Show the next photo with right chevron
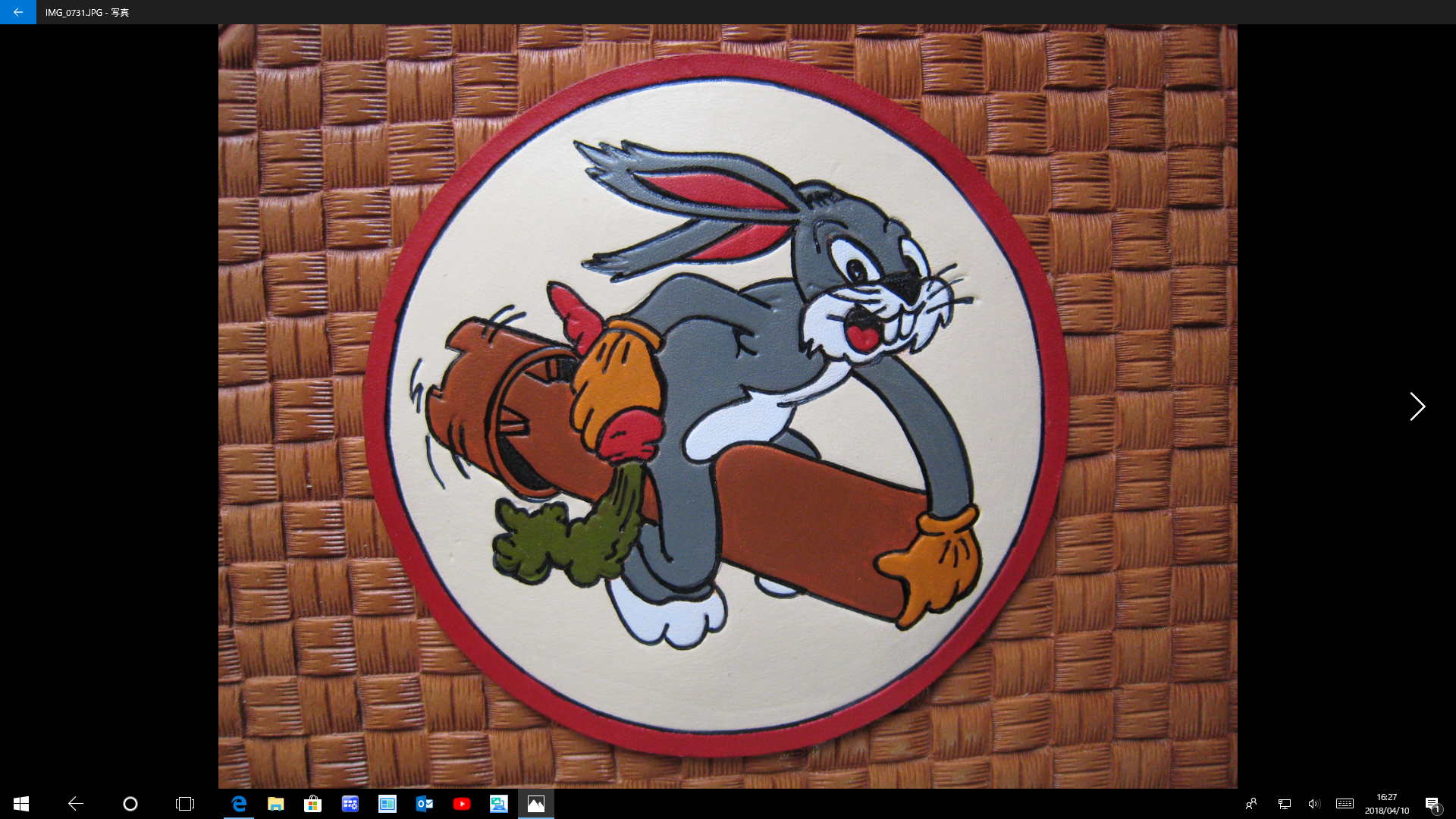Viewport: 1456px width, 819px height. coord(1417,406)
